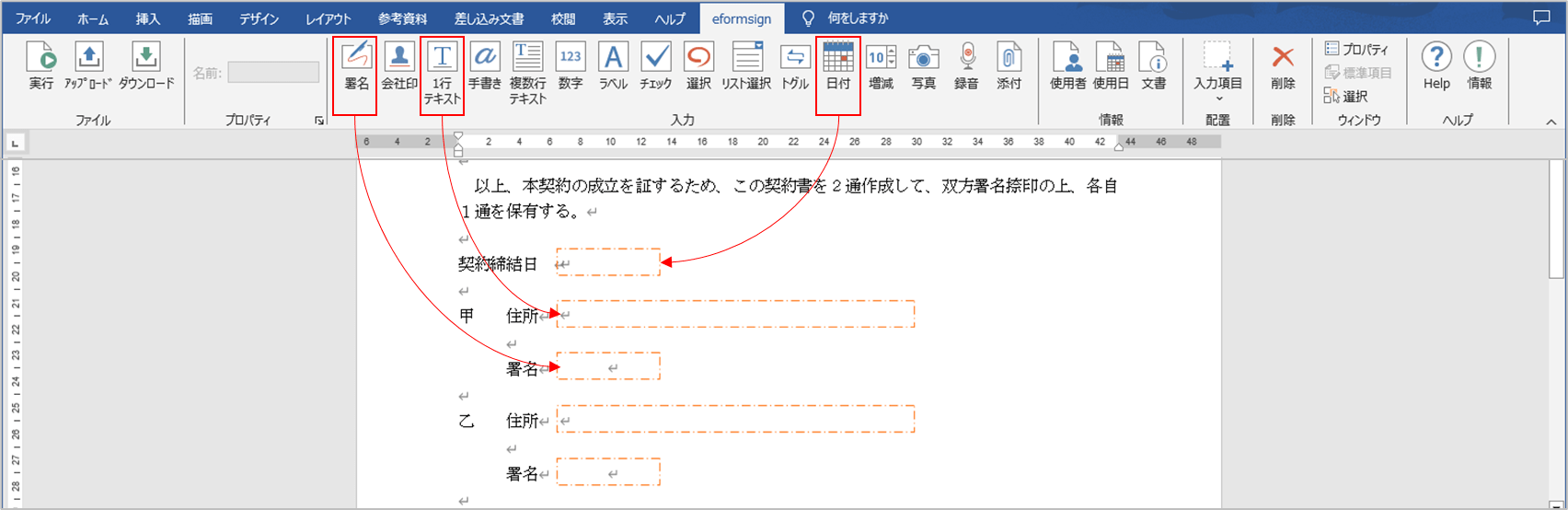Switch to the ヘルプ tab
Viewport: 1568px width, 510px height.
(670, 18)
